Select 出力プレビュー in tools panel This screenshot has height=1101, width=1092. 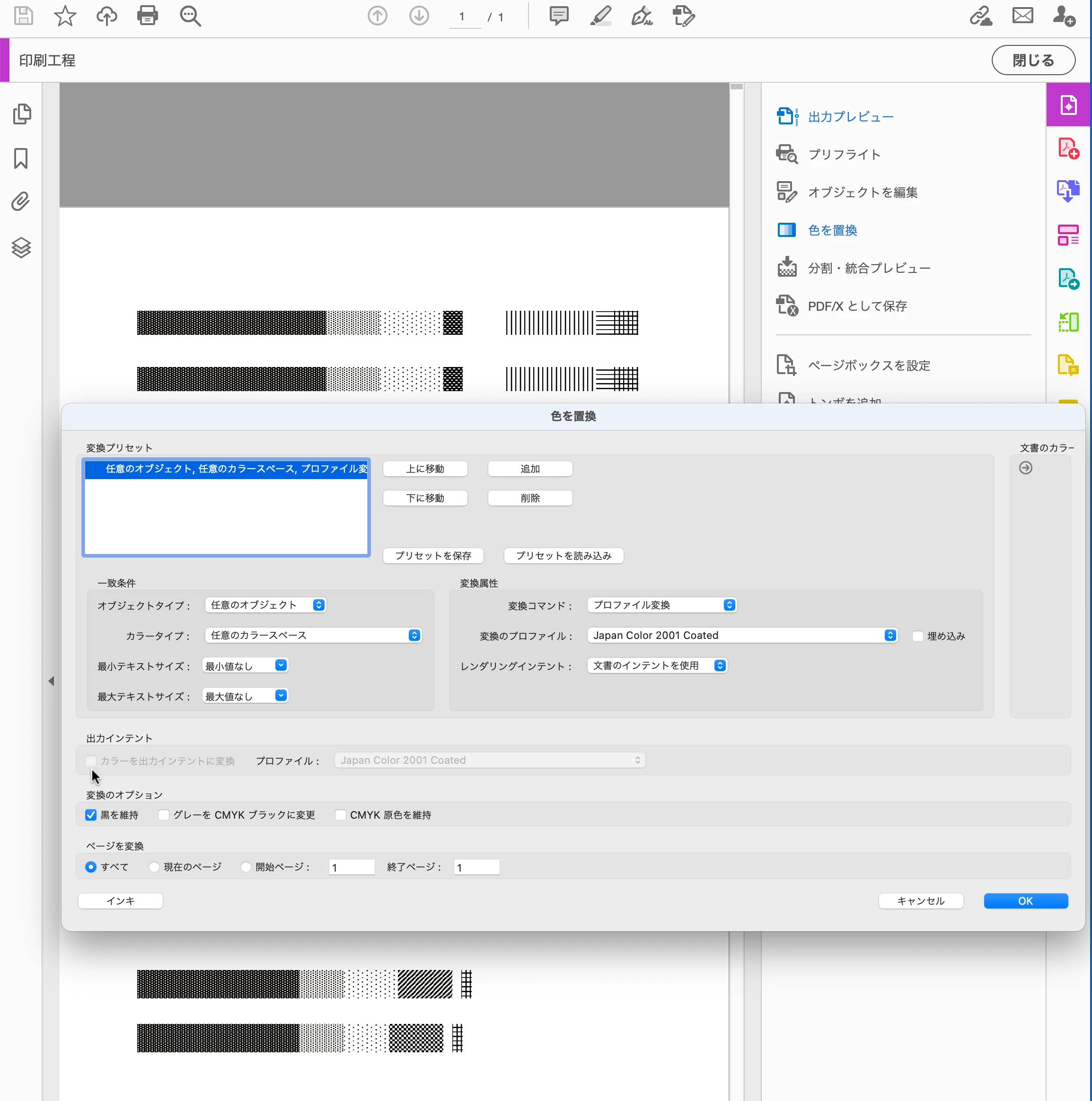pyautogui.click(x=850, y=117)
